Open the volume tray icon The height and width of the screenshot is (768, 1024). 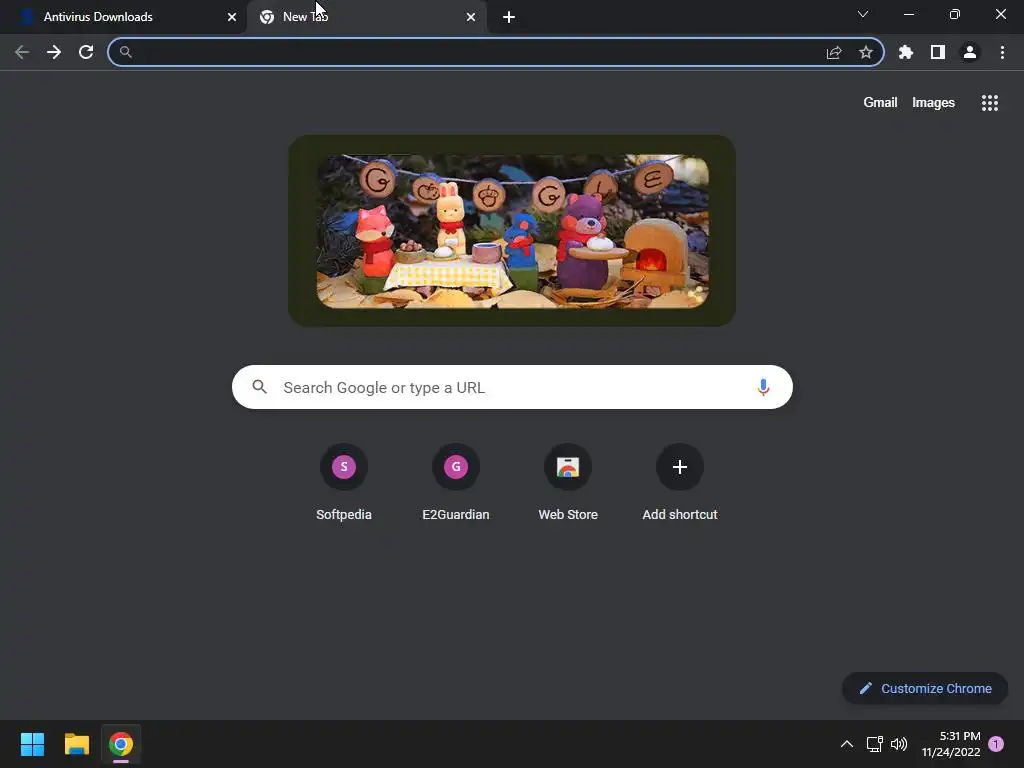click(x=899, y=744)
